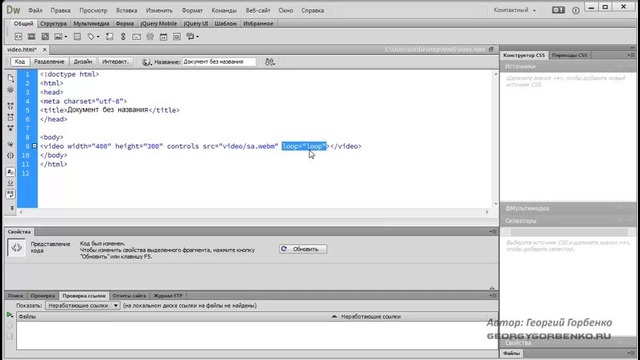Switch to Разделение split view

click(x=49, y=62)
